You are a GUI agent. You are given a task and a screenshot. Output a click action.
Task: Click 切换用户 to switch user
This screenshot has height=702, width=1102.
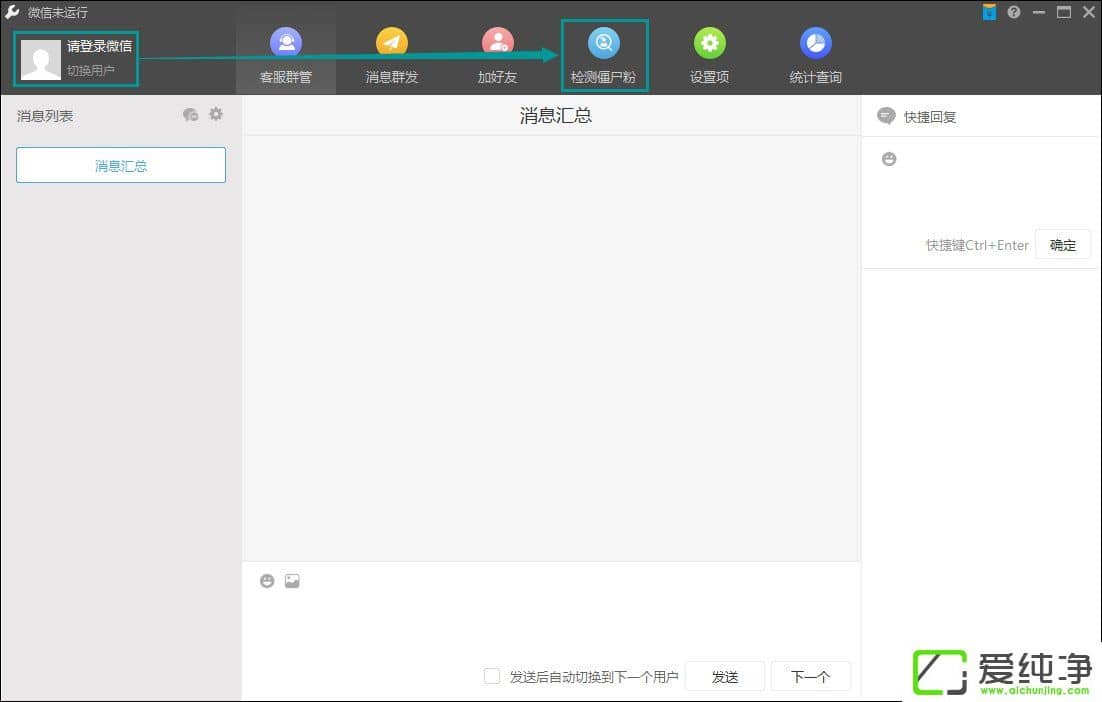(x=91, y=71)
